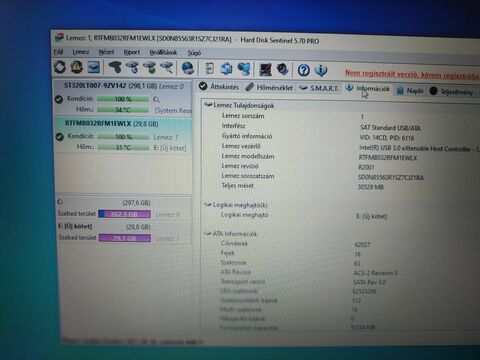
Task: Click the second disk test toolbar icon
Action: 132,68
